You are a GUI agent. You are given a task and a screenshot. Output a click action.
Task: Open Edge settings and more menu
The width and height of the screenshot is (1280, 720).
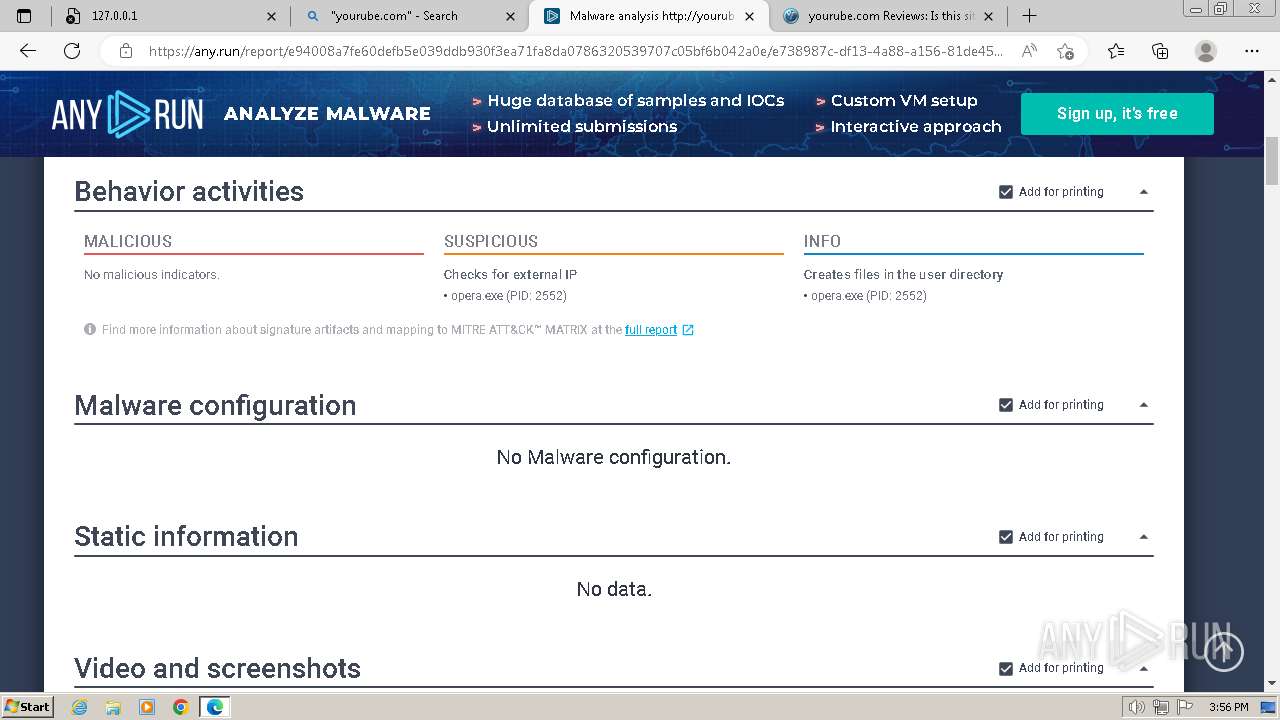pyautogui.click(x=1252, y=51)
